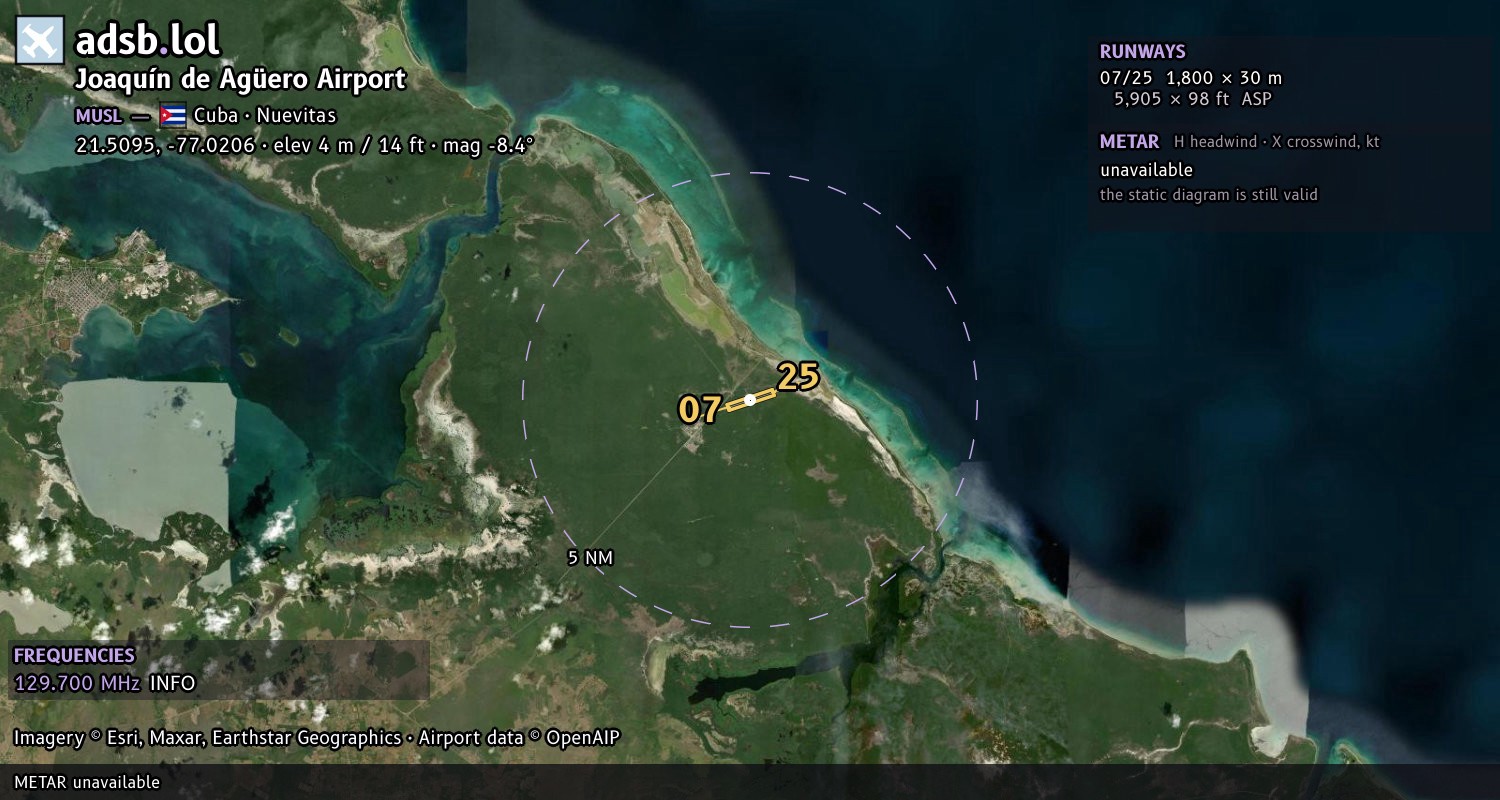Screen dimensions: 1500x800
Task: Select the 07/25 1,800 × 30 m runway entry
Action: [x=1191, y=78]
